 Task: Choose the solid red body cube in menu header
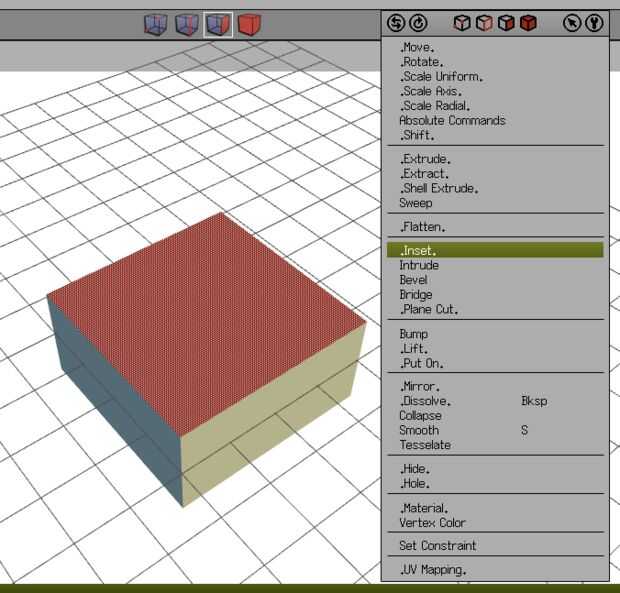(x=528, y=23)
